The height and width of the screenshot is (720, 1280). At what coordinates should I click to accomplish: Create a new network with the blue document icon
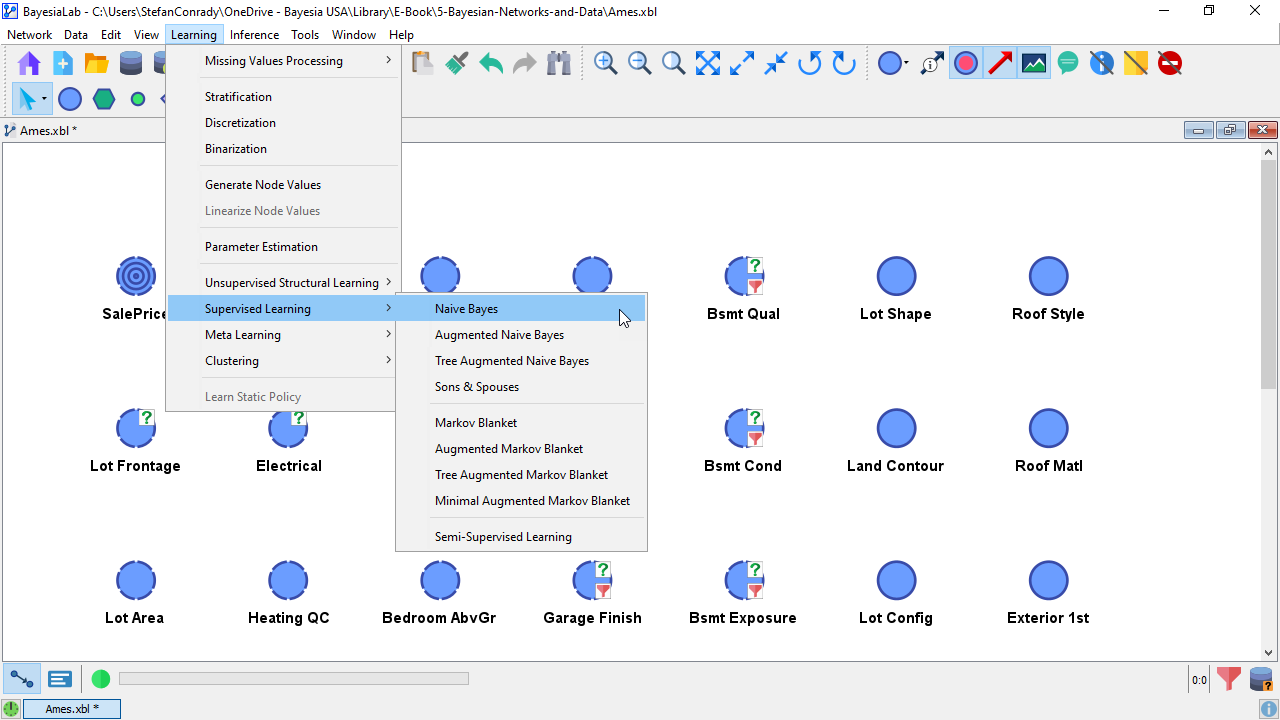[x=63, y=64]
